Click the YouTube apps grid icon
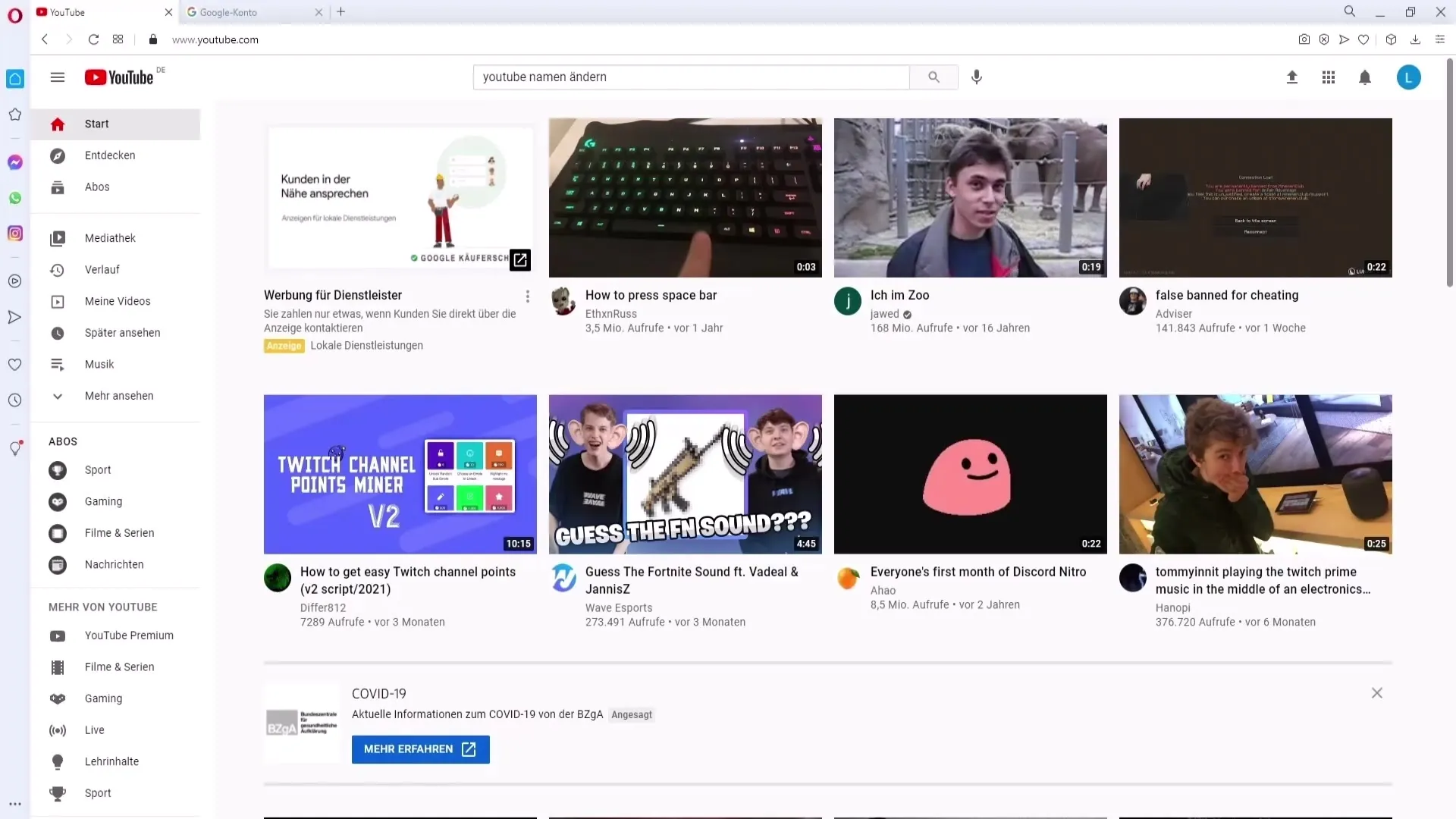 (x=1329, y=77)
